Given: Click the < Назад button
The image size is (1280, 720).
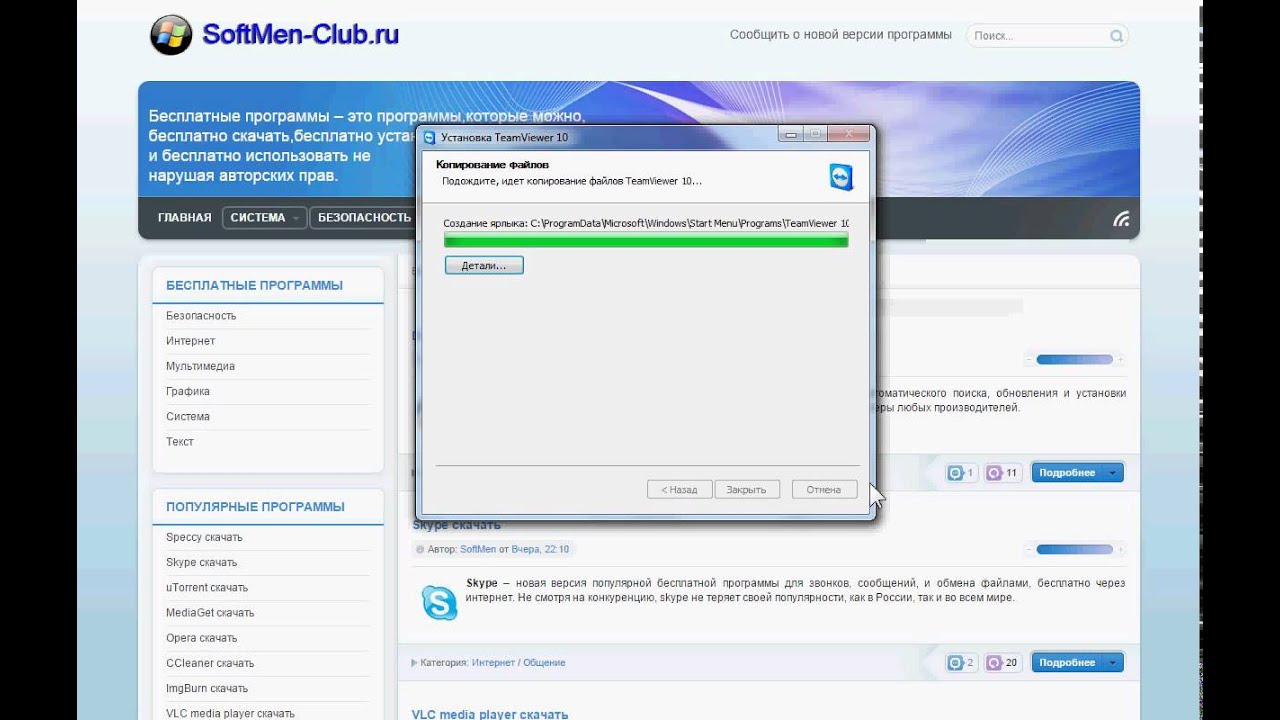Looking at the screenshot, I should 679,490.
